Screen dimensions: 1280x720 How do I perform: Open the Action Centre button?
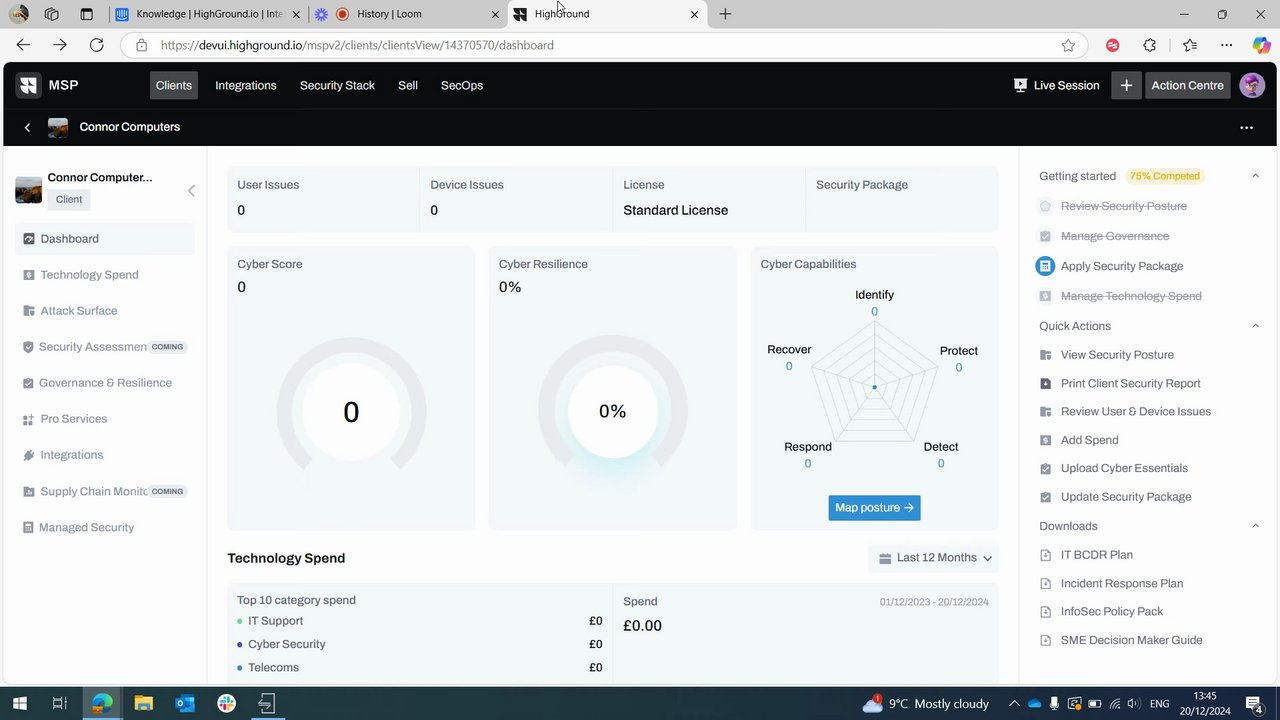coord(1187,85)
